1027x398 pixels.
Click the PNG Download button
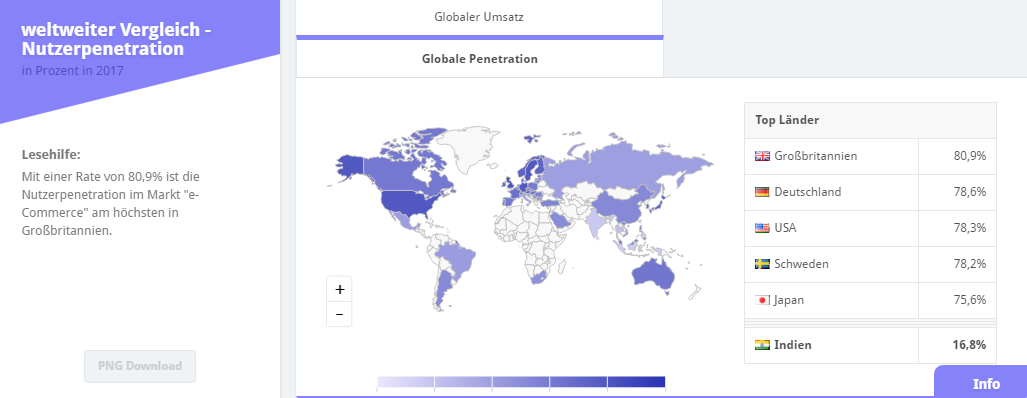point(140,367)
